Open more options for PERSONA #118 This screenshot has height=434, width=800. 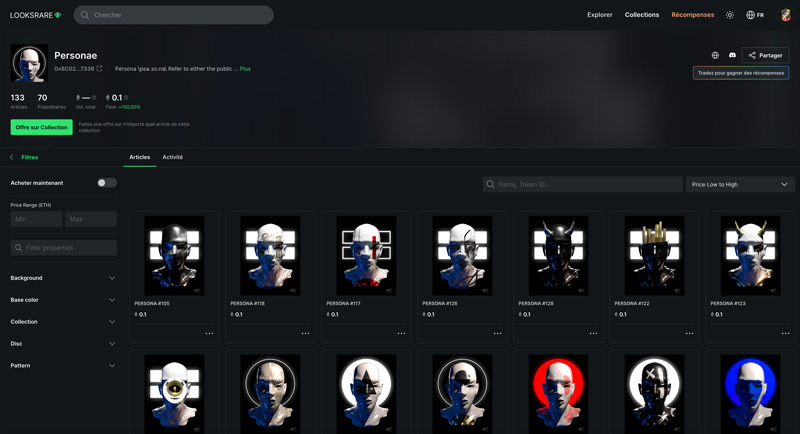[x=305, y=333]
